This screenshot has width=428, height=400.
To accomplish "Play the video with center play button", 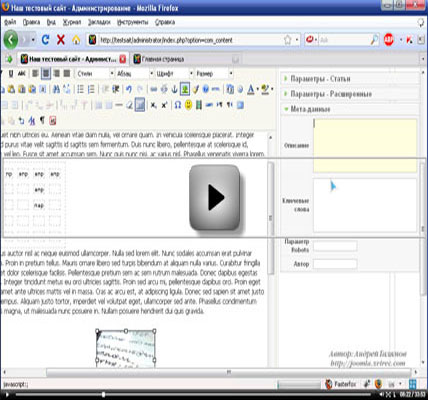I will tap(215, 197).
